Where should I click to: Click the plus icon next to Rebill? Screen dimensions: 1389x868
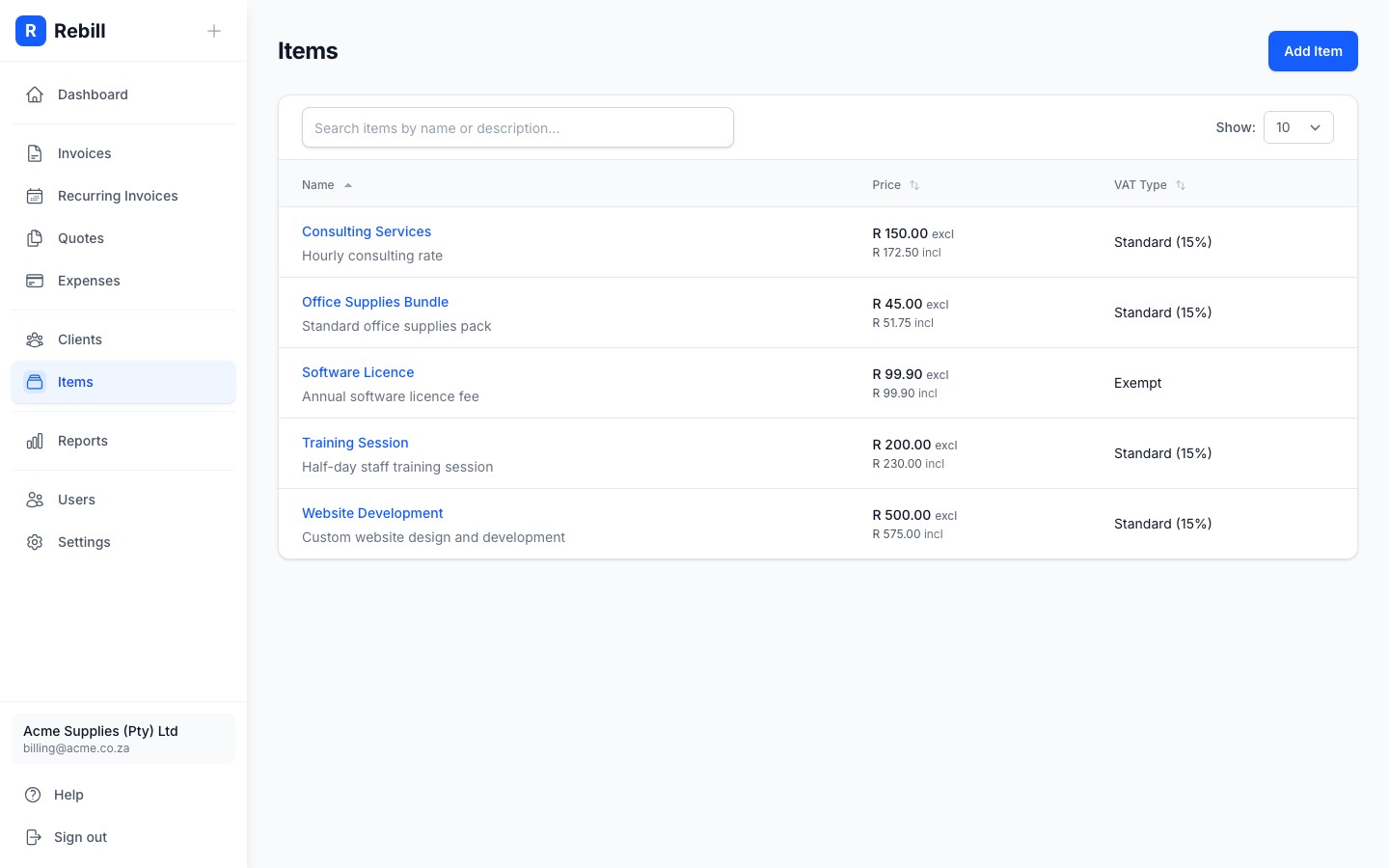[214, 30]
